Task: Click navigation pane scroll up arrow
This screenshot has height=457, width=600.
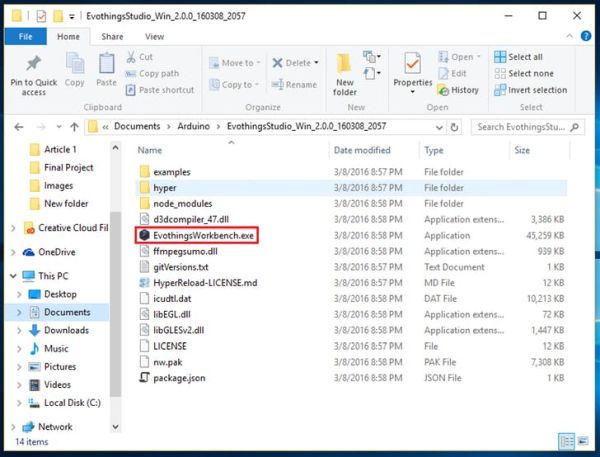Action: (116, 148)
